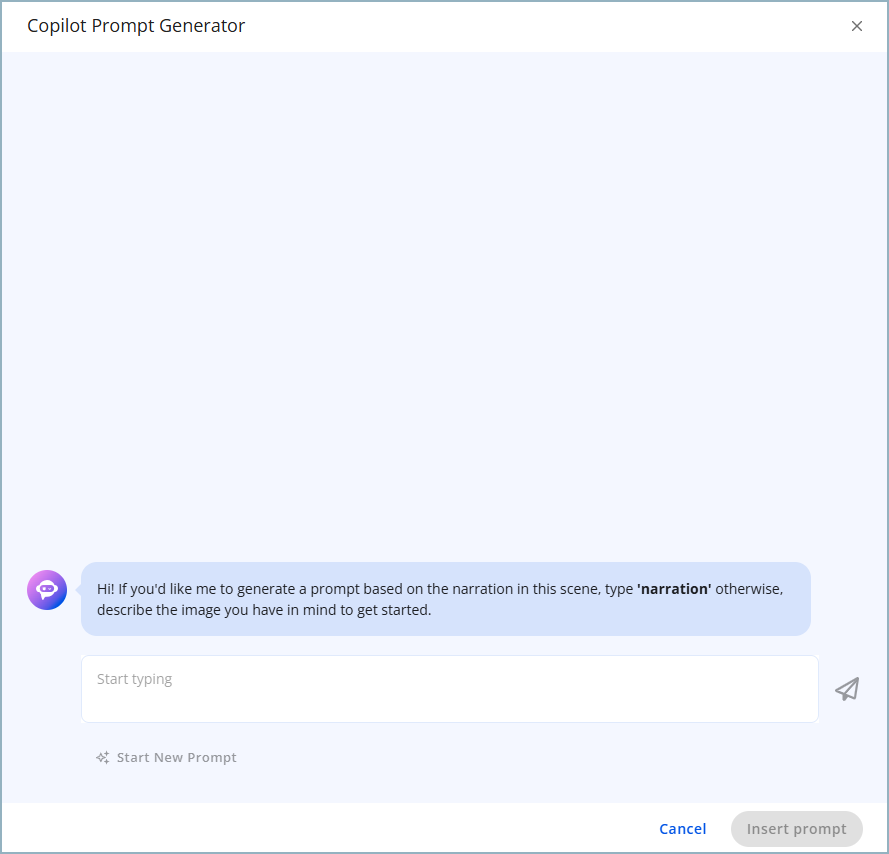
Task: Submit the prompt via the send arrow icon
Action: 847,689
